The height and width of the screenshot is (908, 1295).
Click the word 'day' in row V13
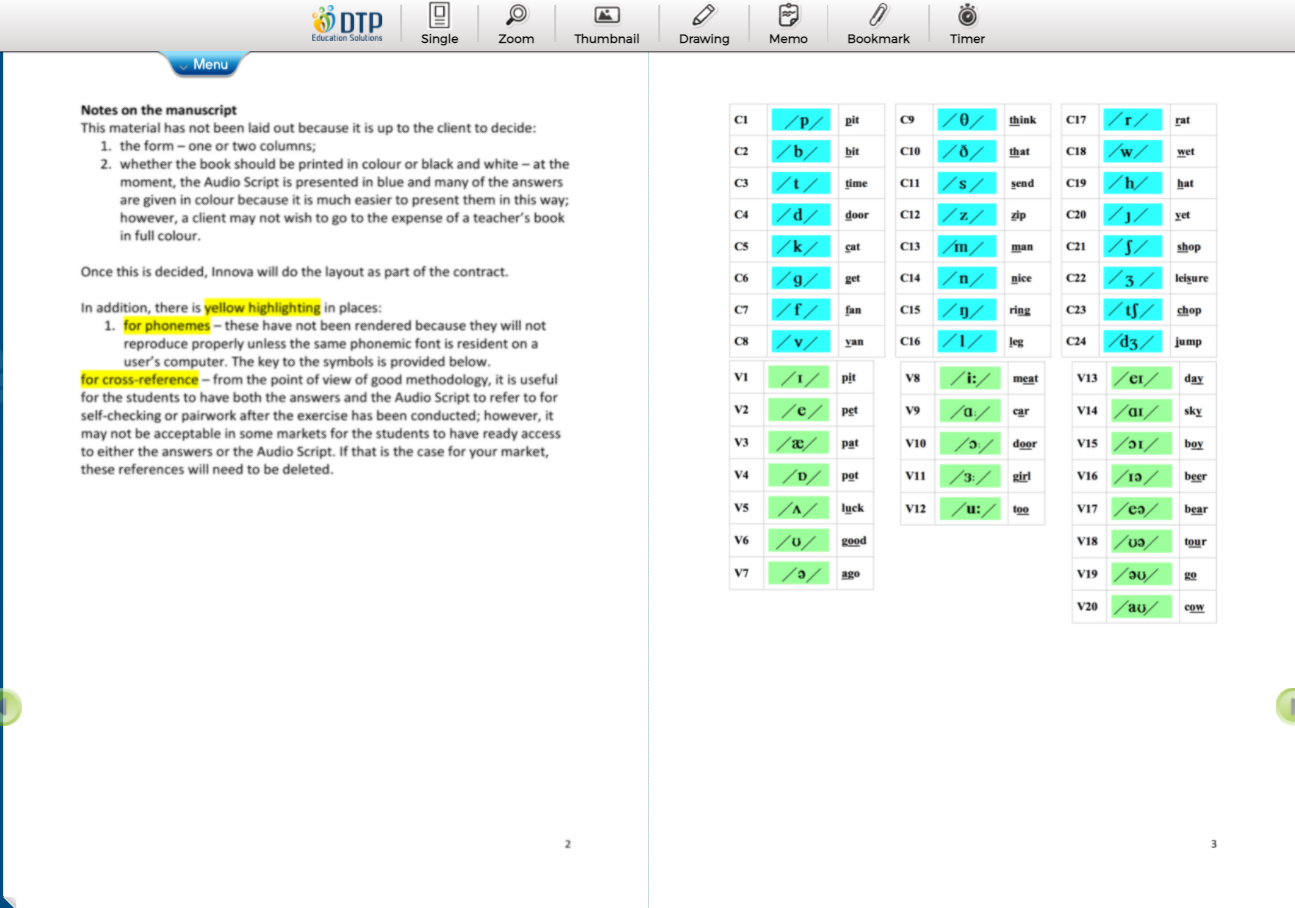click(x=1193, y=379)
